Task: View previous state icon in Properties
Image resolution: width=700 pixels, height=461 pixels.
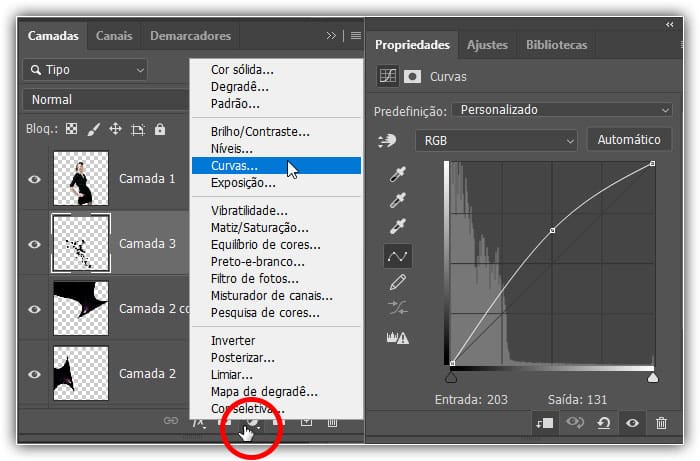Action: [575, 422]
